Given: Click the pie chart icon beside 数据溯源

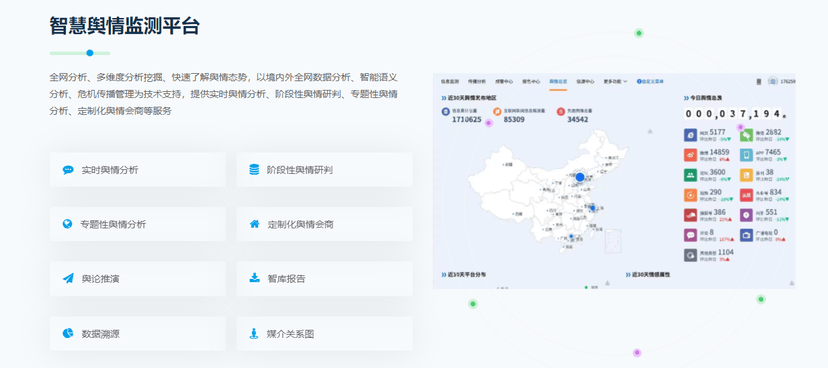Looking at the screenshot, I should coord(68,333).
